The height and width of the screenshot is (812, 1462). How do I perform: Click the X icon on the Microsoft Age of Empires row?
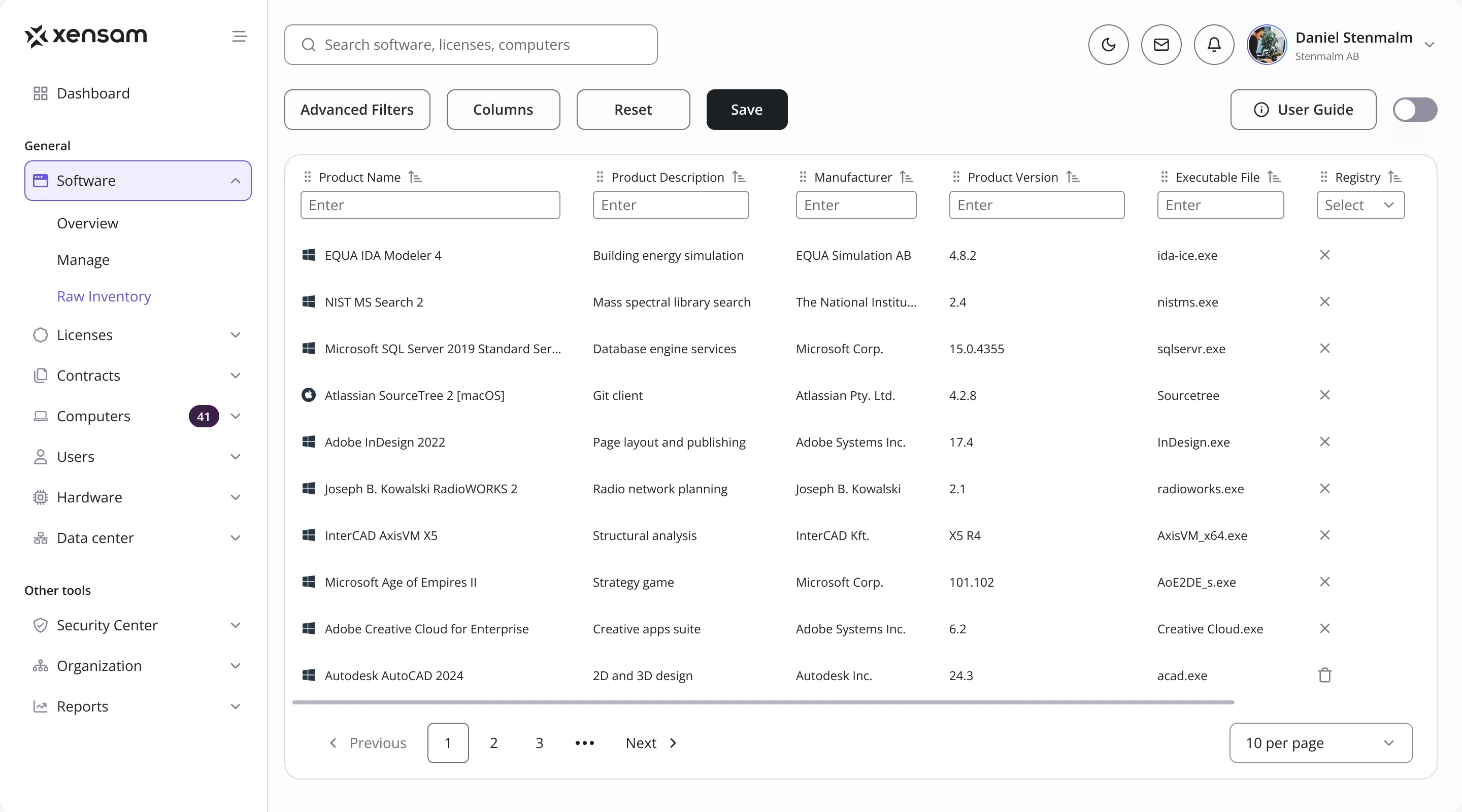pyautogui.click(x=1324, y=582)
